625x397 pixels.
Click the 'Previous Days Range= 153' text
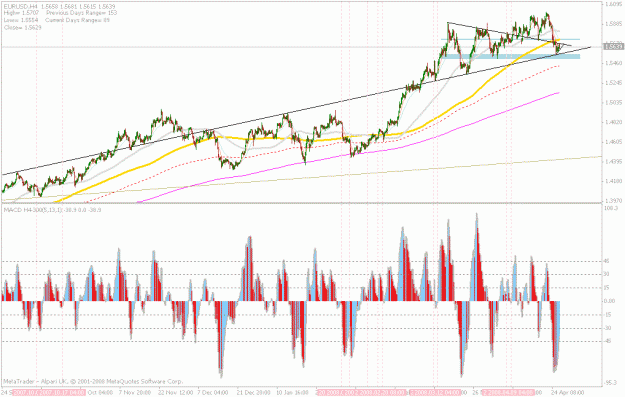(x=82, y=13)
